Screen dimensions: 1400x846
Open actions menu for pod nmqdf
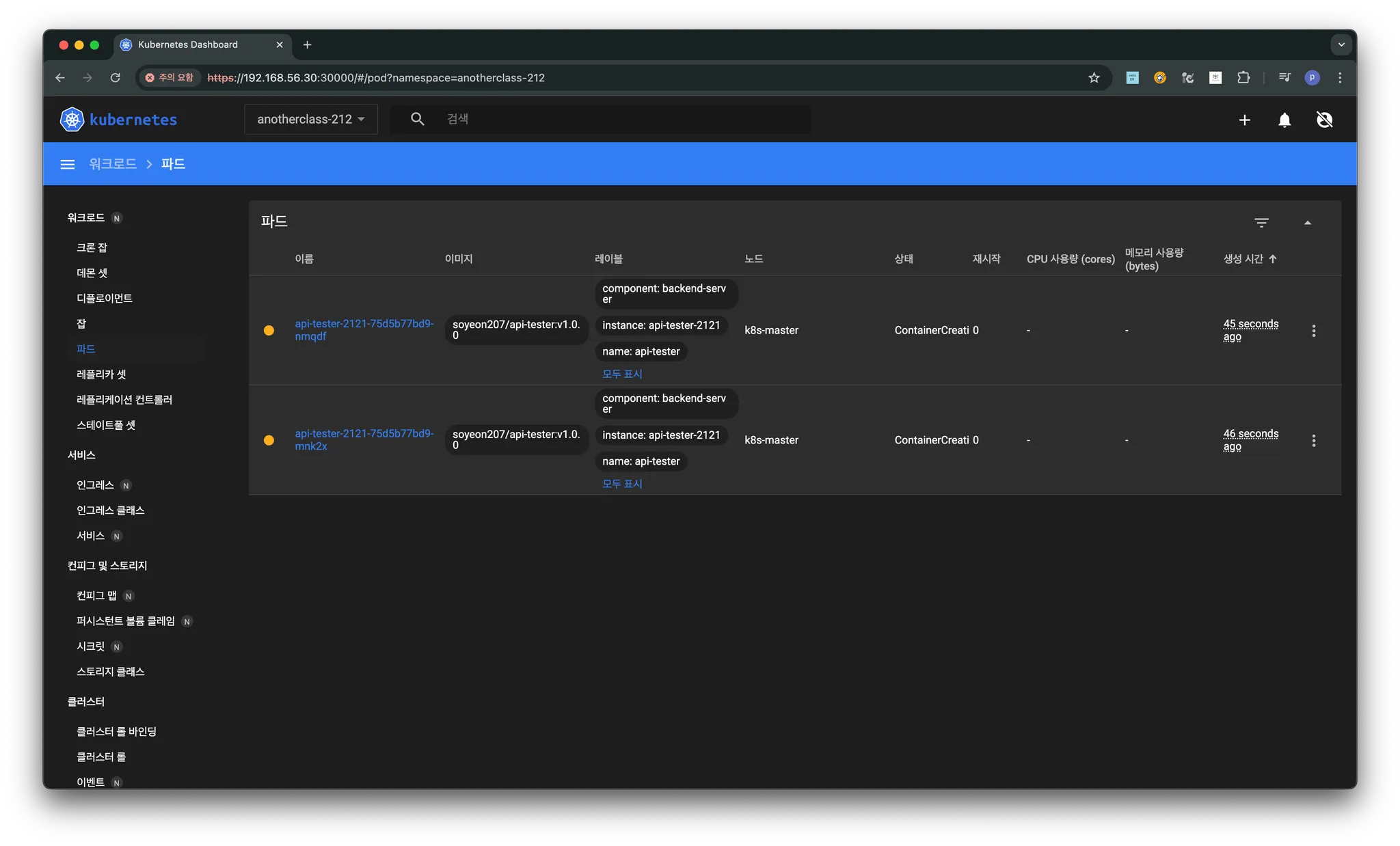point(1313,331)
